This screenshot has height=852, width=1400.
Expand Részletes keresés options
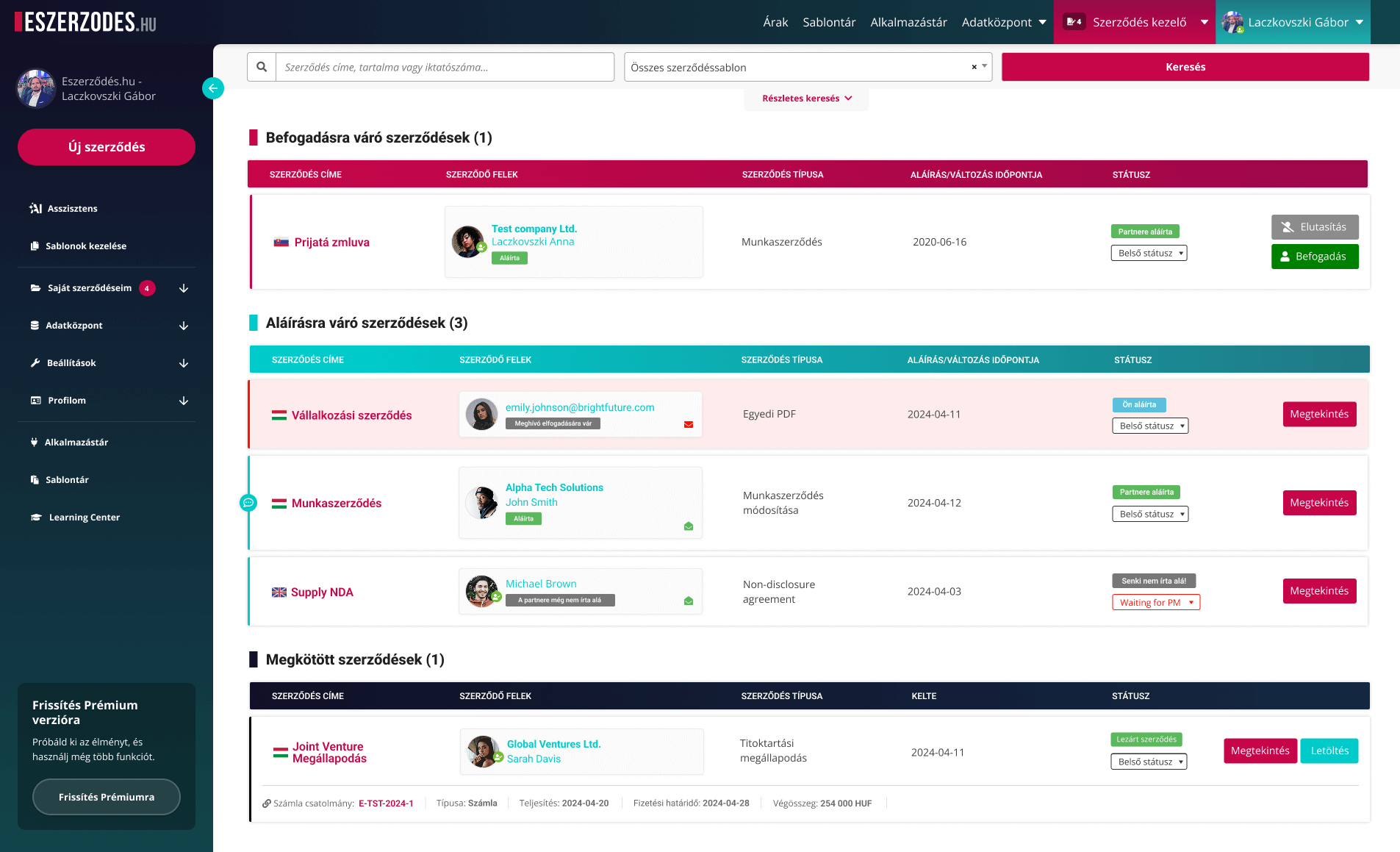(806, 99)
